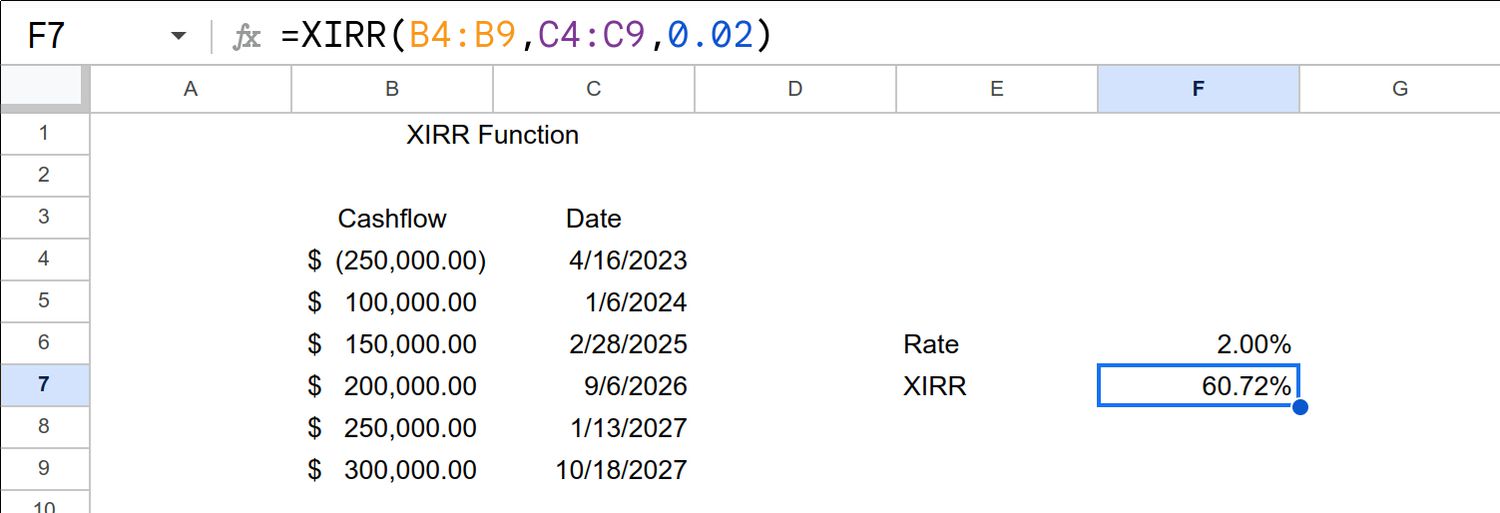Open the Name box dropdown arrow
This screenshot has height=513, width=1500.
point(179,36)
